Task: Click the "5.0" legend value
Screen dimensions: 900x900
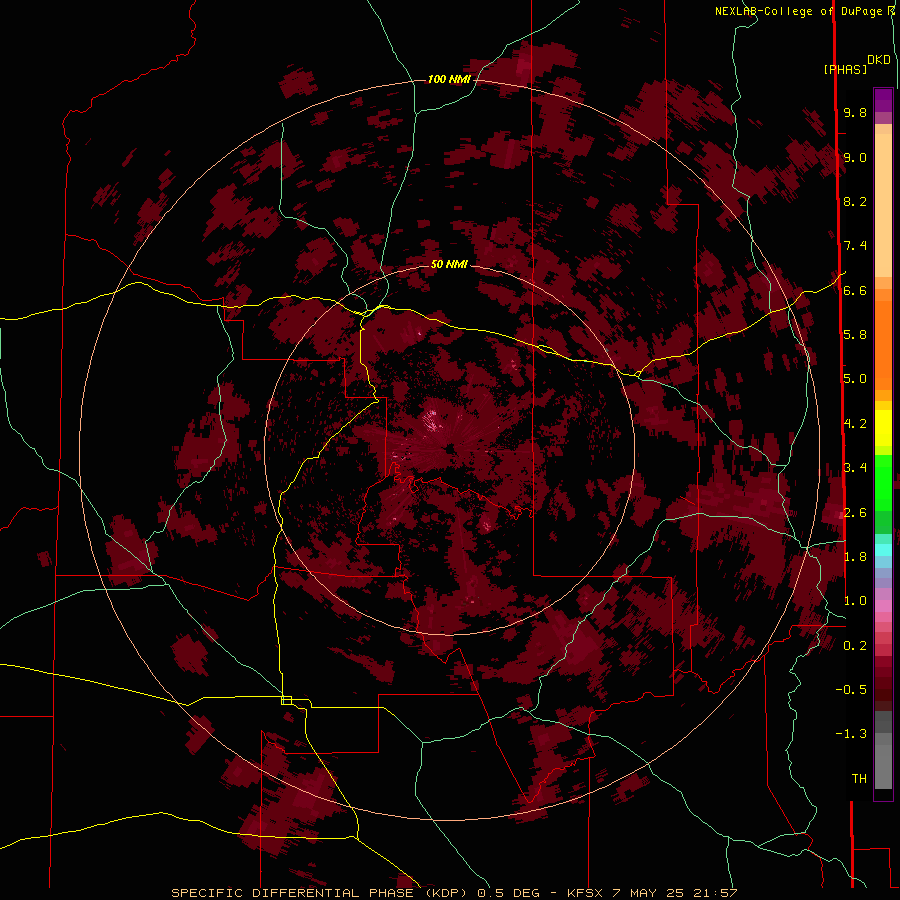Action: [x=855, y=379]
